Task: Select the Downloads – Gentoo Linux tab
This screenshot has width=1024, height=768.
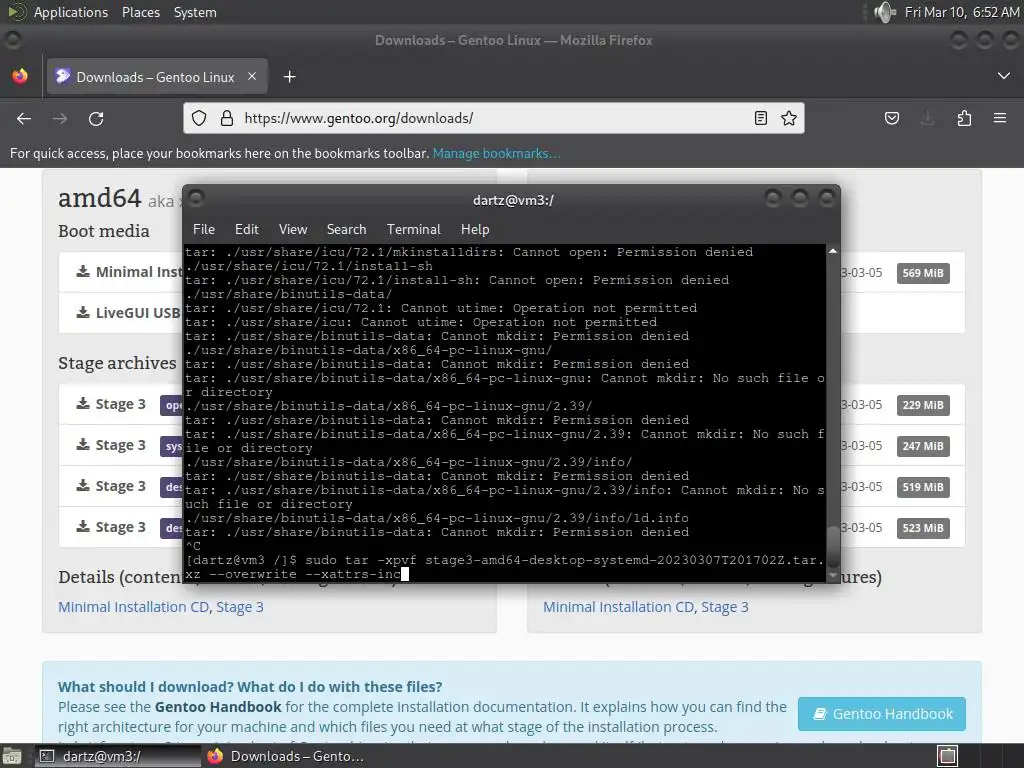Action: [155, 76]
